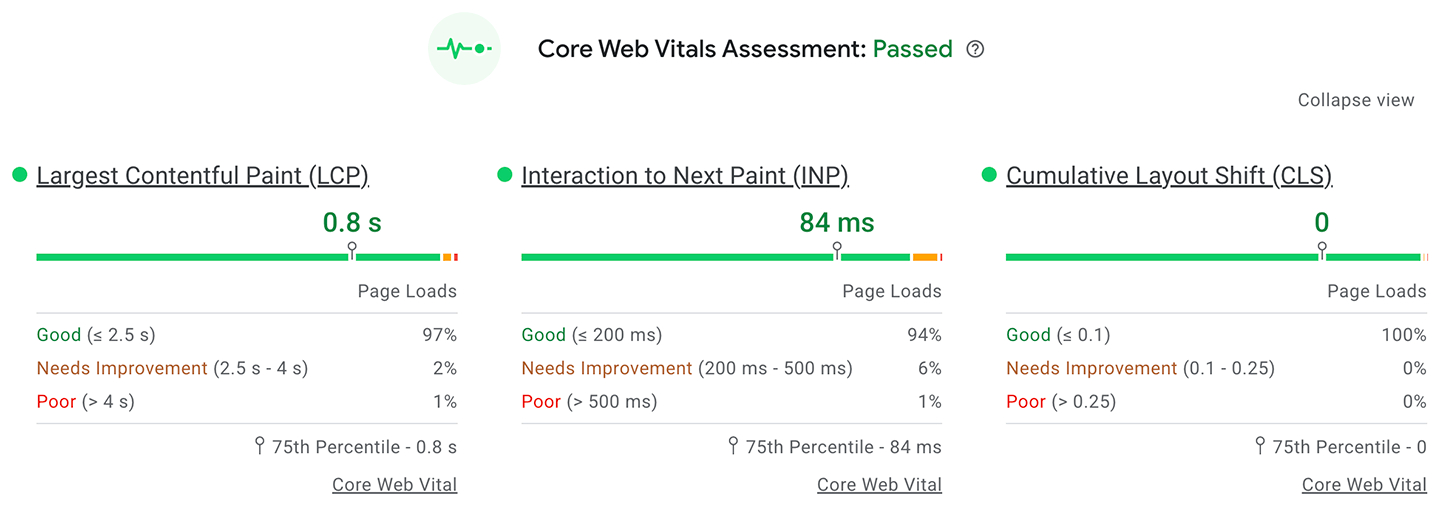
Task: Open the help icon beside Passed
Action: pyautogui.click(x=975, y=49)
